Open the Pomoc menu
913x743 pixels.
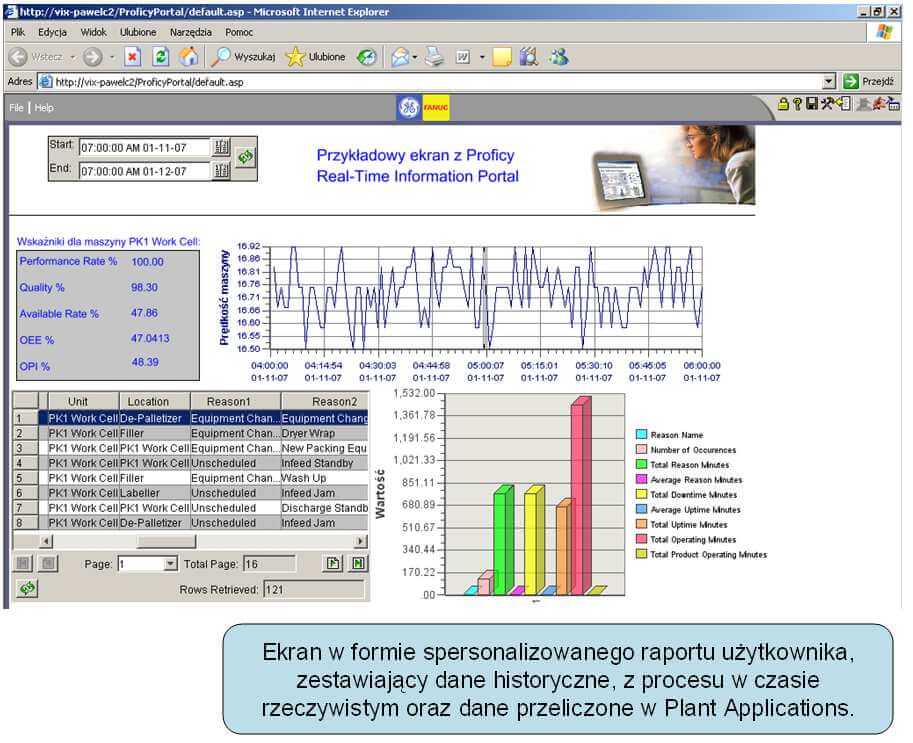point(239,32)
